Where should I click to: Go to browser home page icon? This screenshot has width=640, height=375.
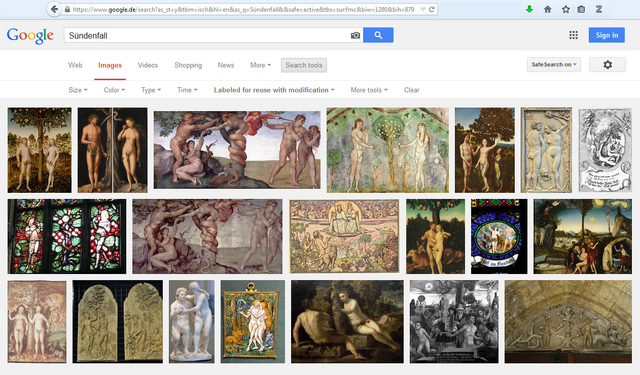(548, 9)
